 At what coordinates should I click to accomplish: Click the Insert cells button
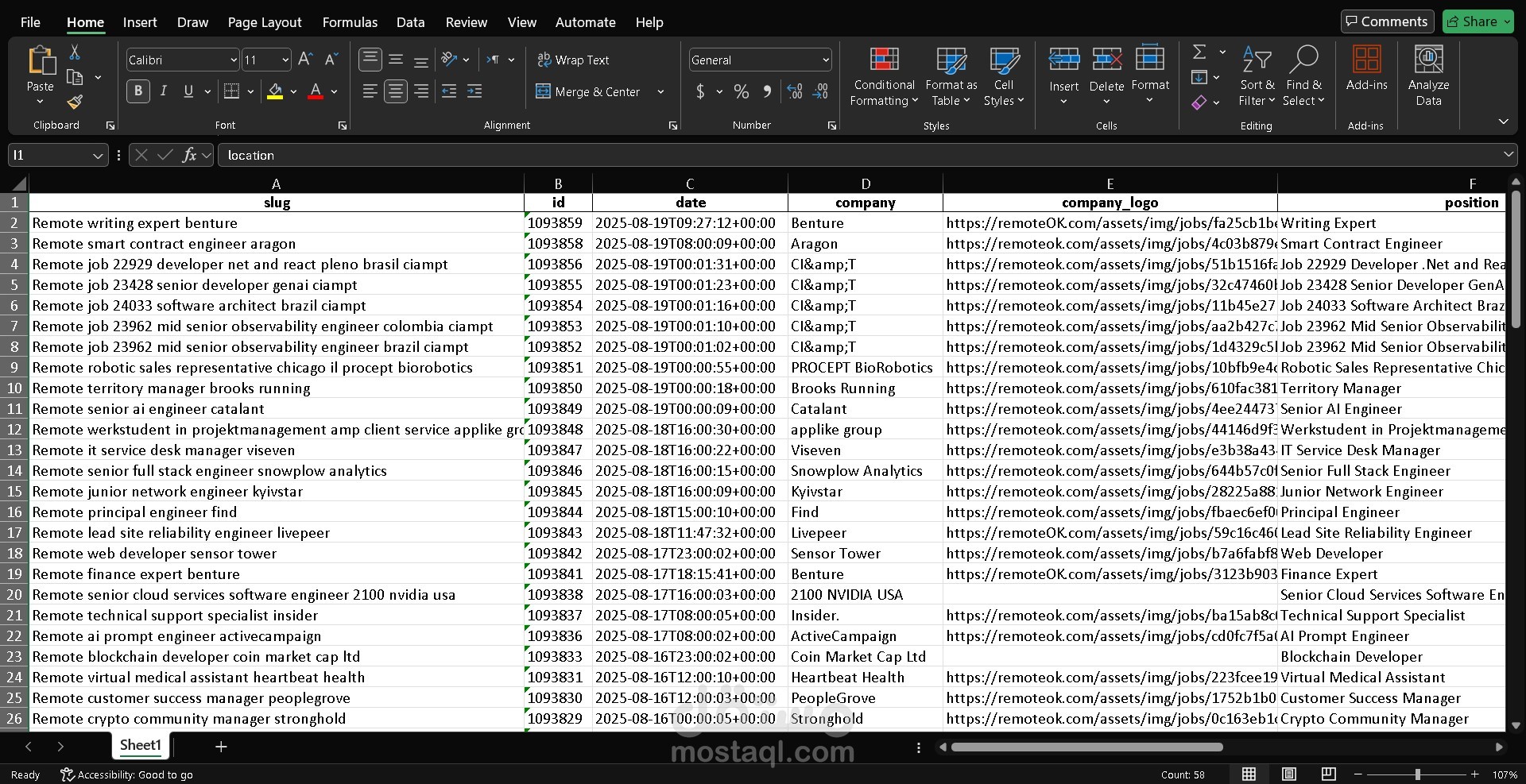coord(1063,75)
